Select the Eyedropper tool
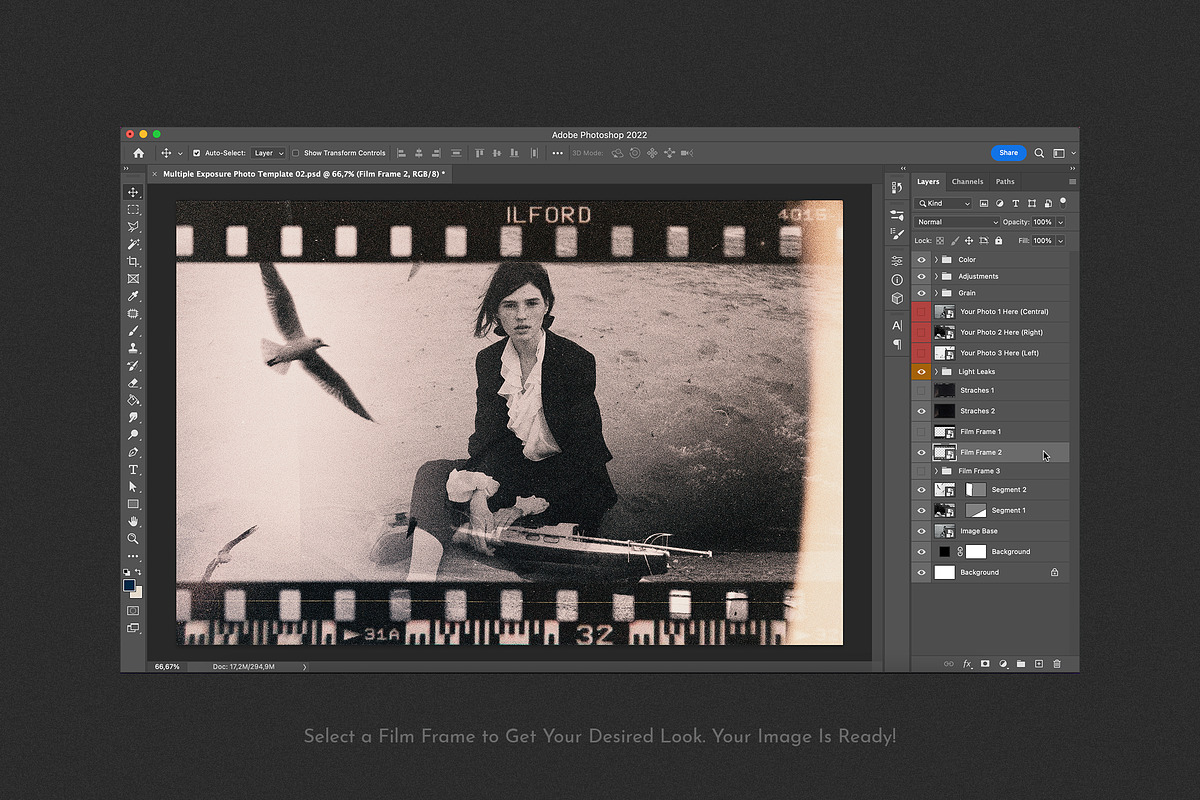 133,296
